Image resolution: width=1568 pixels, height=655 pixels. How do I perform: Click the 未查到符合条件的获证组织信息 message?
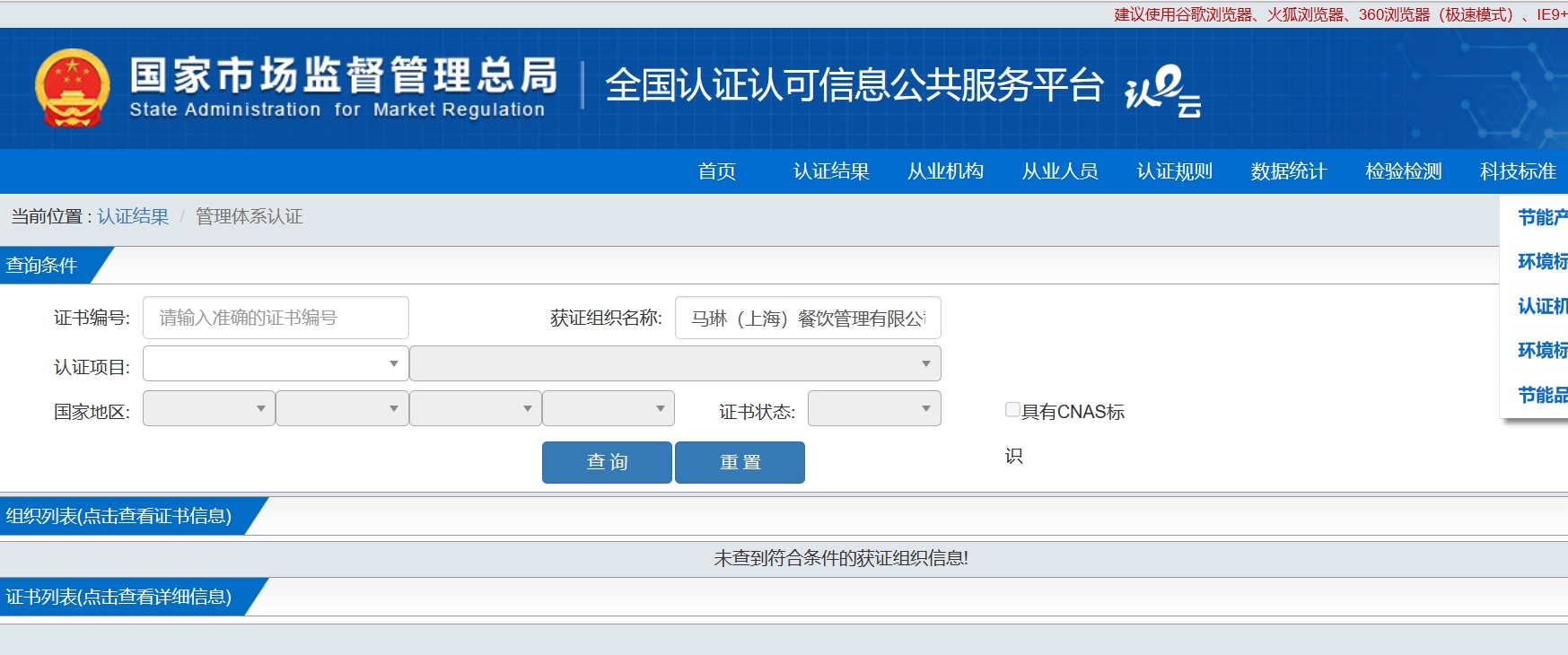[x=841, y=558]
